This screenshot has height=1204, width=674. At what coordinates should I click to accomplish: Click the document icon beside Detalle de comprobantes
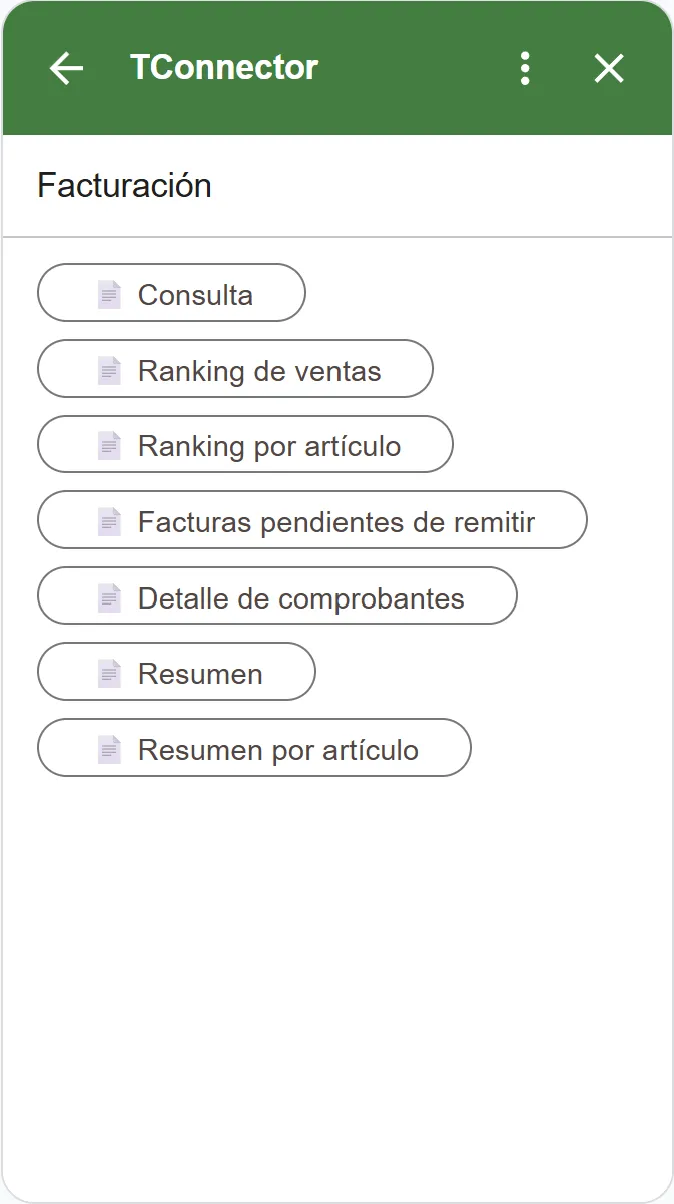[x=110, y=597]
